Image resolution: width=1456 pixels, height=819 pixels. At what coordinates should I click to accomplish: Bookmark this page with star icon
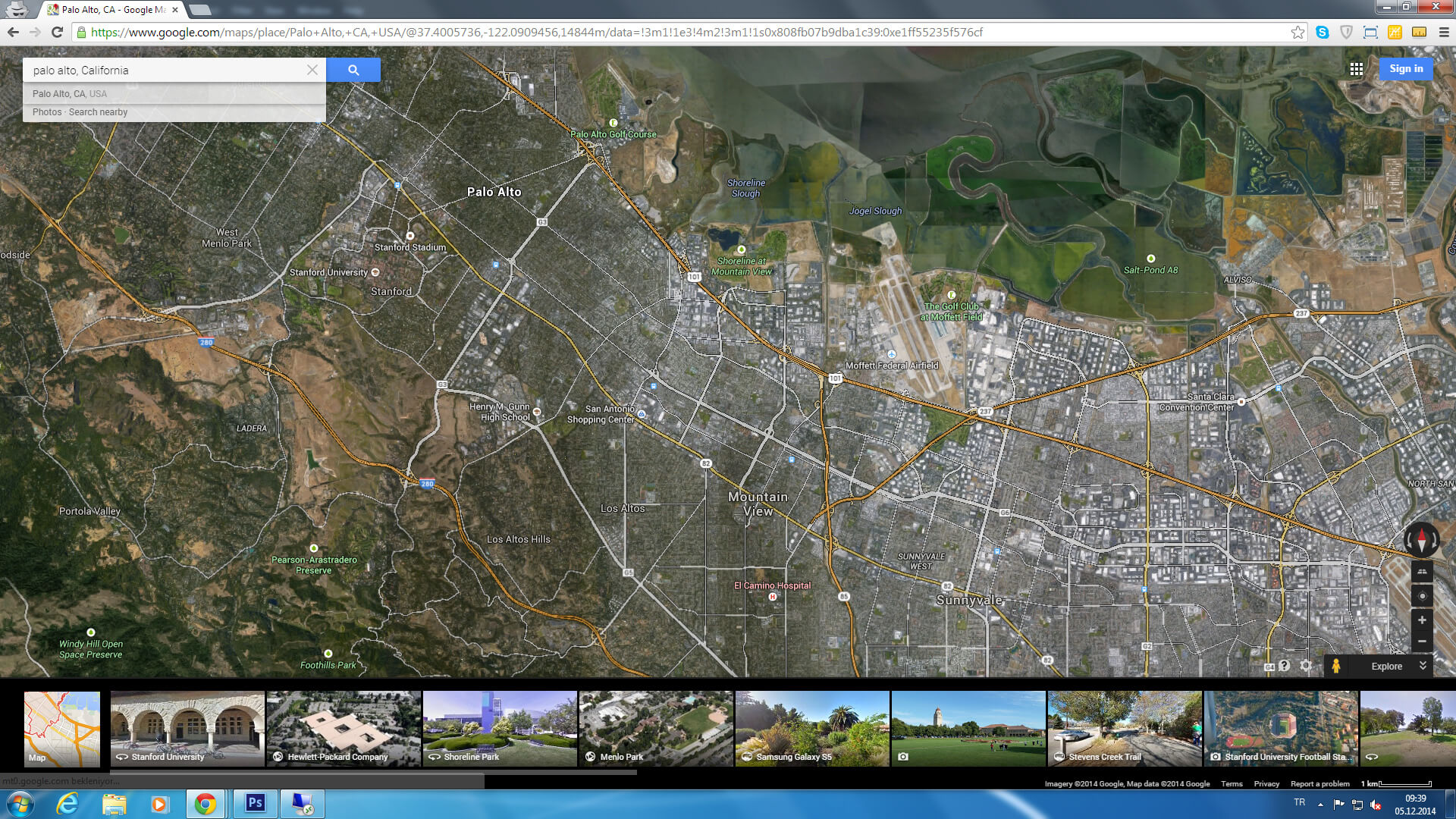pos(1298,32)
